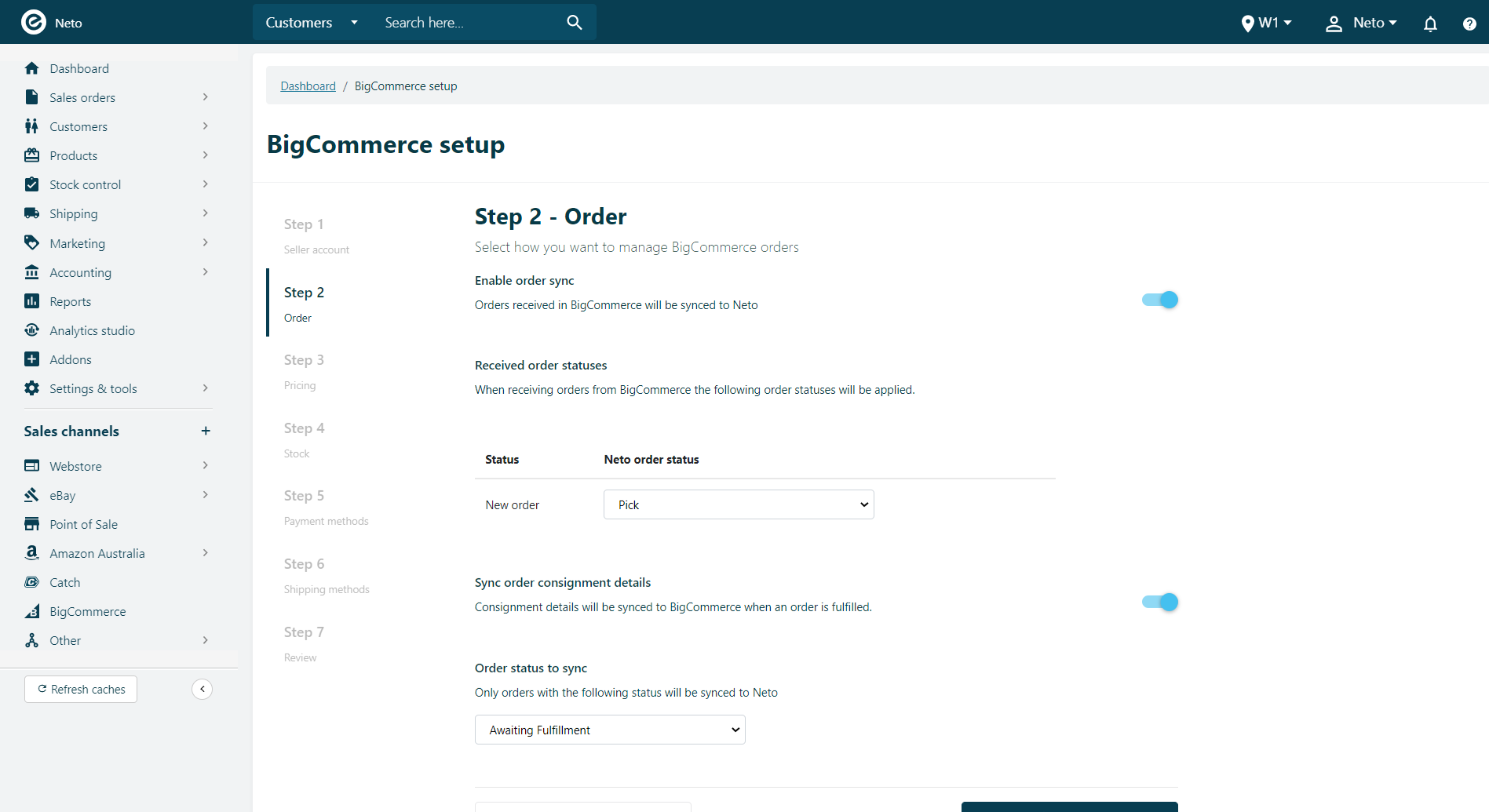This screenshot has width=1489, height=812.
Task: Add a sales channel with plus icon
Action: [x=206, y=431]
